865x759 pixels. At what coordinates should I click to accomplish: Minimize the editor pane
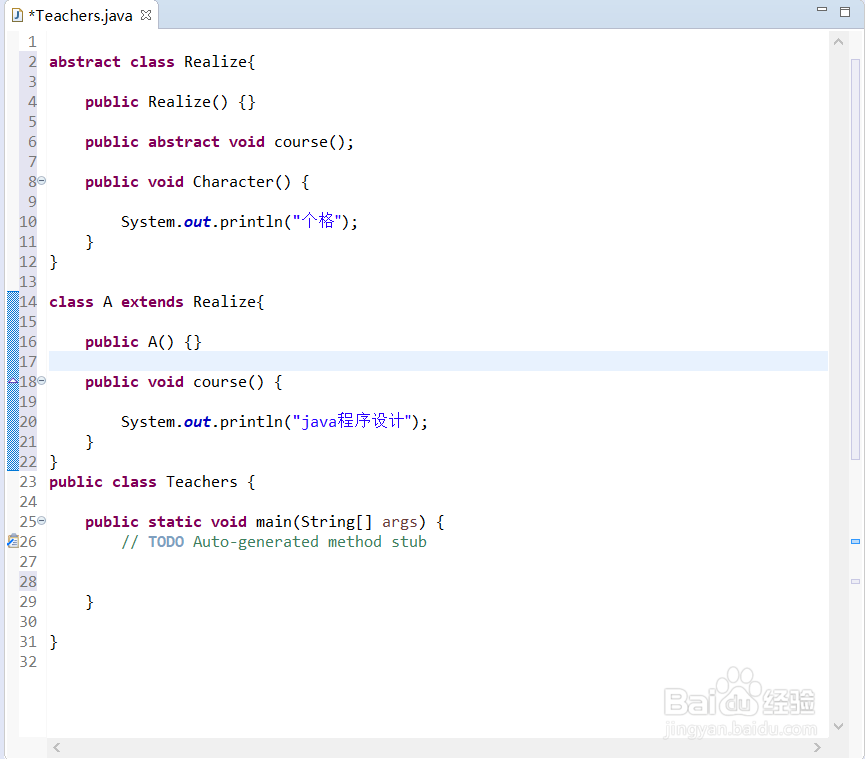[x=822, y=9]
